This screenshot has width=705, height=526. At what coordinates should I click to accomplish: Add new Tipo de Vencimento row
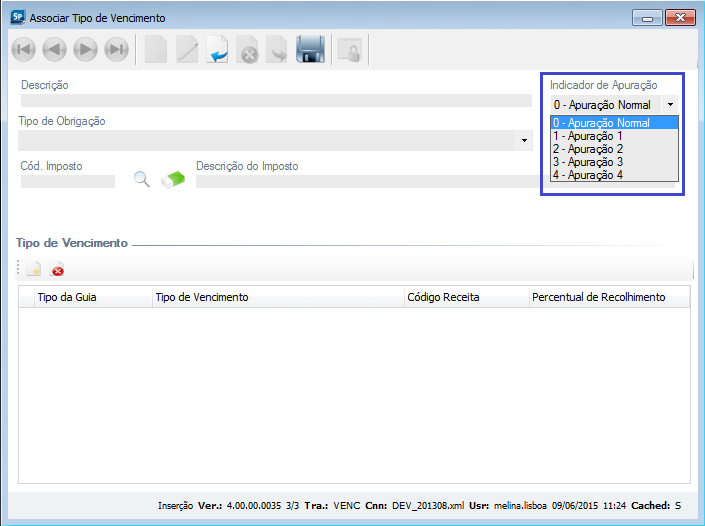(34, 269)
